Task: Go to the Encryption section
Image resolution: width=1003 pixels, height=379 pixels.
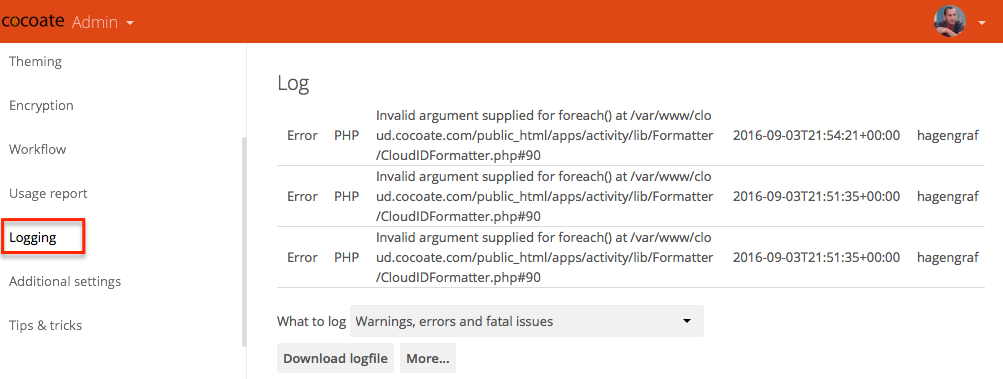Action: click(x=41, y=106)
